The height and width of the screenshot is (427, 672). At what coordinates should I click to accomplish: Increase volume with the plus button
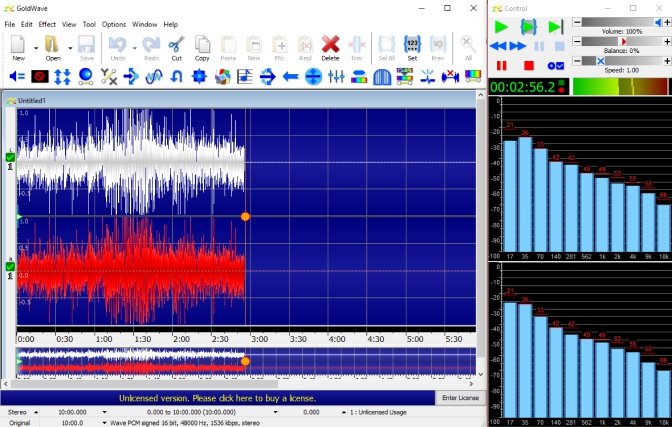pyautogui.click(x=667, y=22)
